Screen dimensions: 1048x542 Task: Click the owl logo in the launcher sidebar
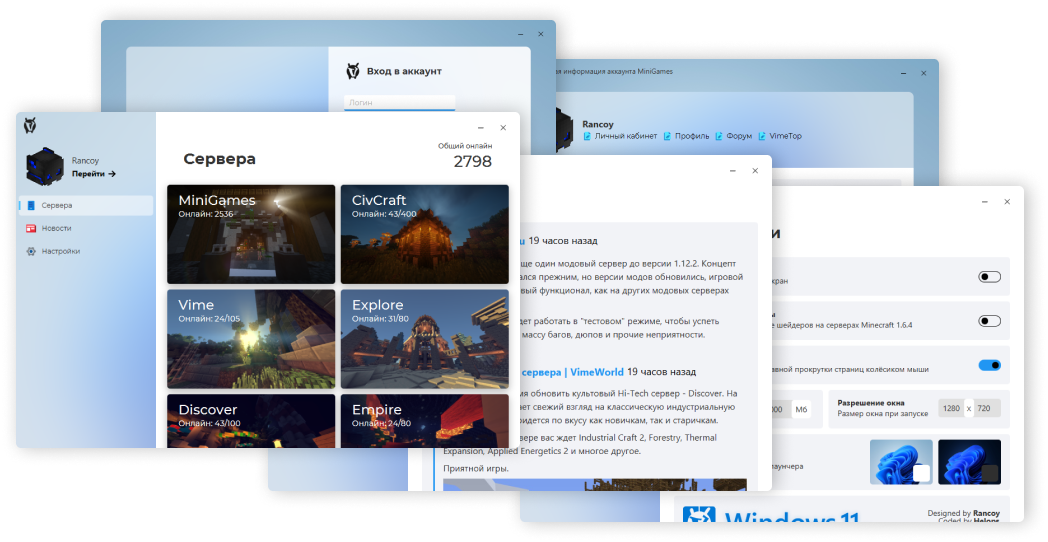(x=30, y=125)
